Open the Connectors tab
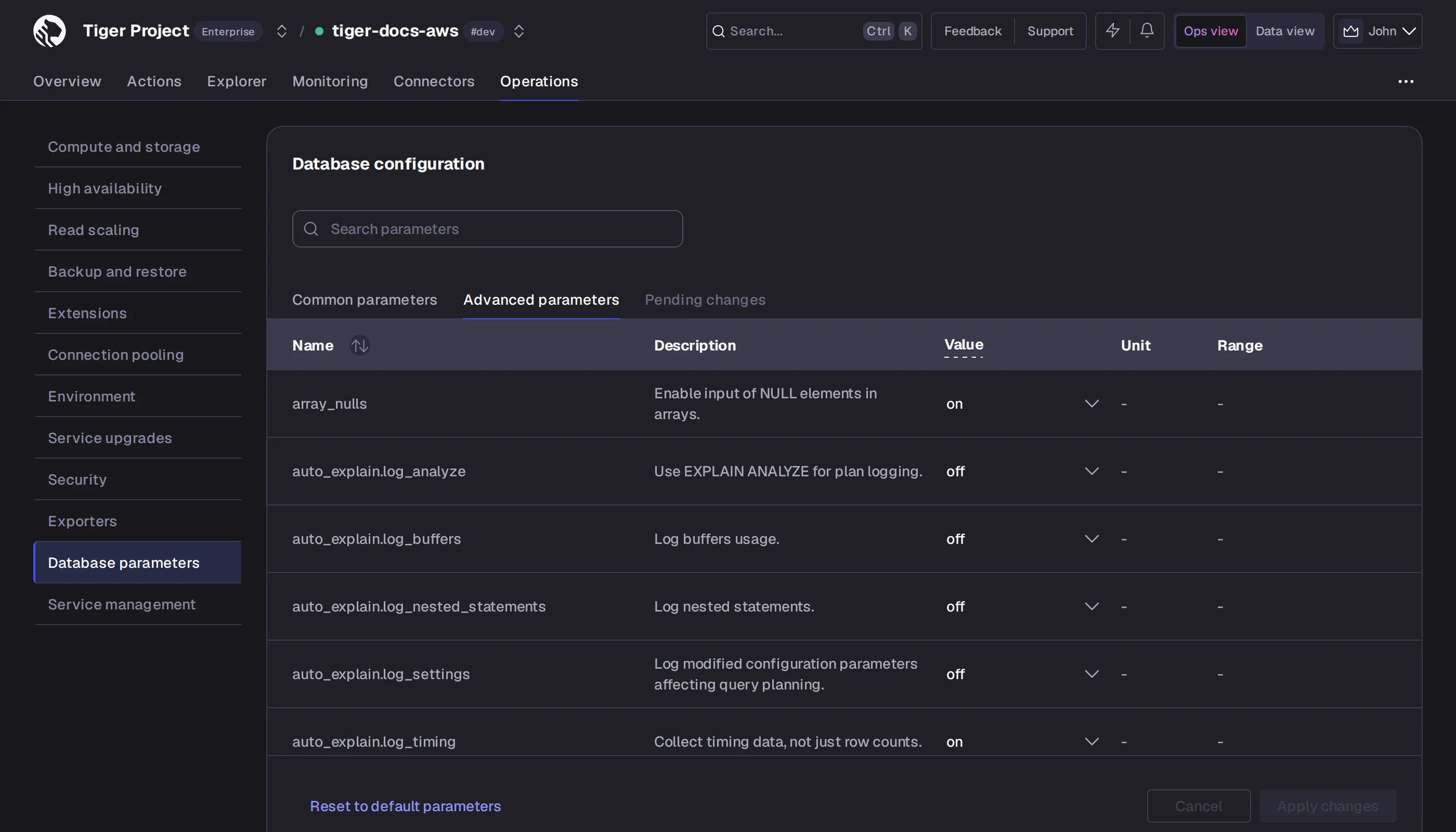This screenshot has width=1456, height=832. point(434,81)
